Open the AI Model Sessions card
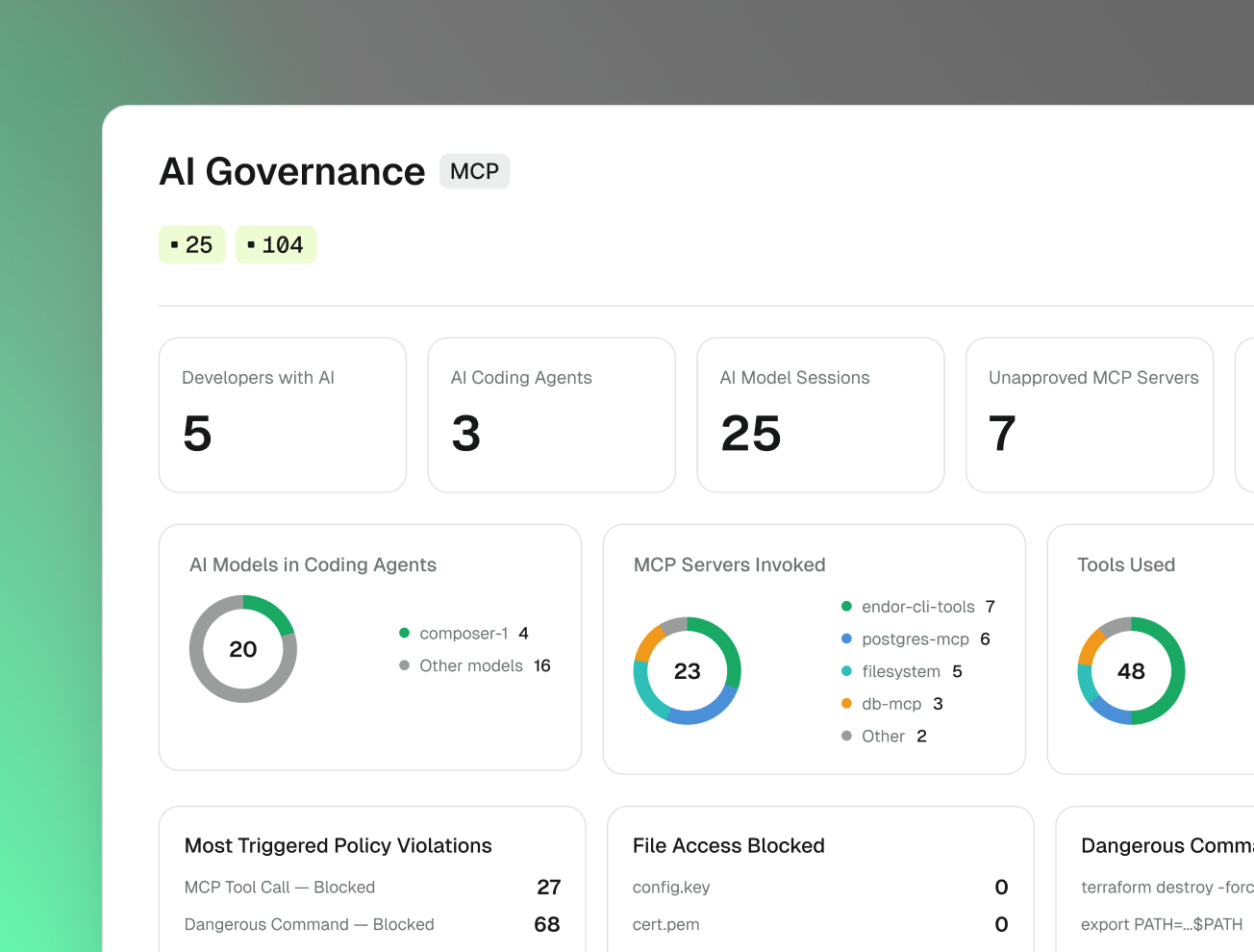This screenshot has height=952, width=1254. coord(820,415)
